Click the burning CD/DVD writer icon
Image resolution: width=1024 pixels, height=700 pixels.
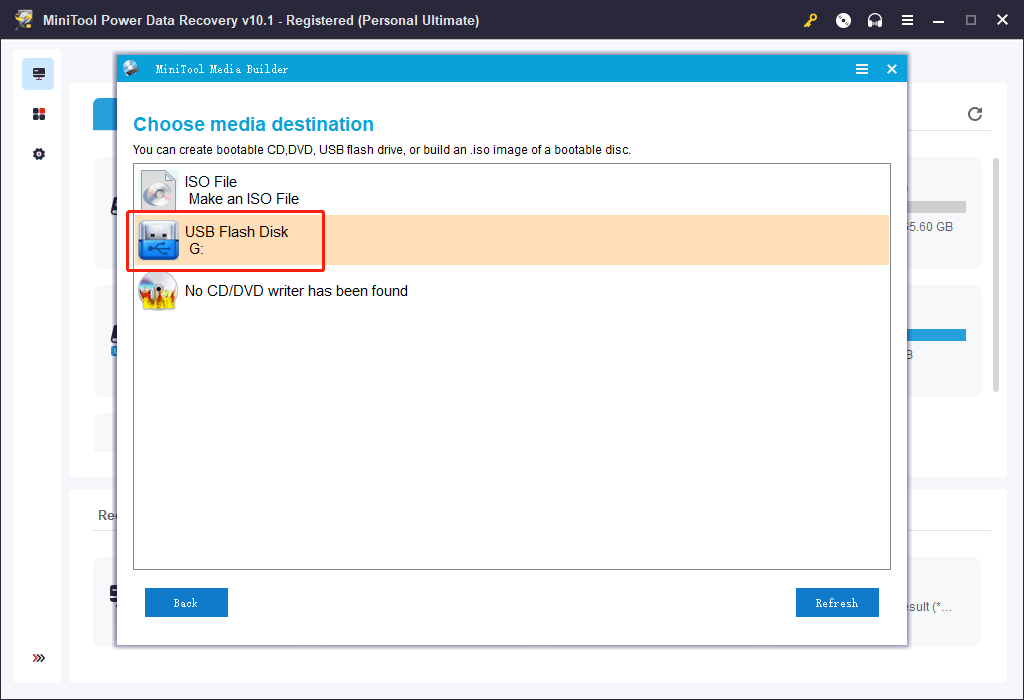158,291
